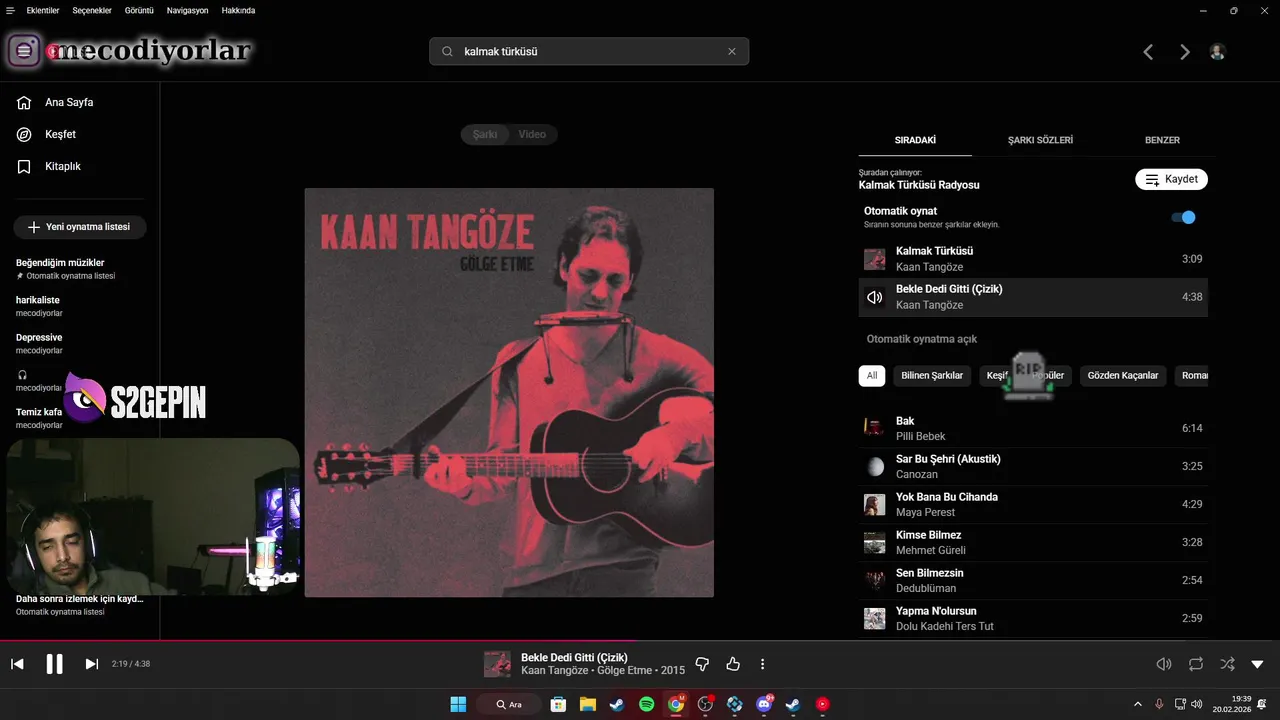Navigate forward with the right arrow
This screenshot has width=1280, height=720.
coord(1185,52)
